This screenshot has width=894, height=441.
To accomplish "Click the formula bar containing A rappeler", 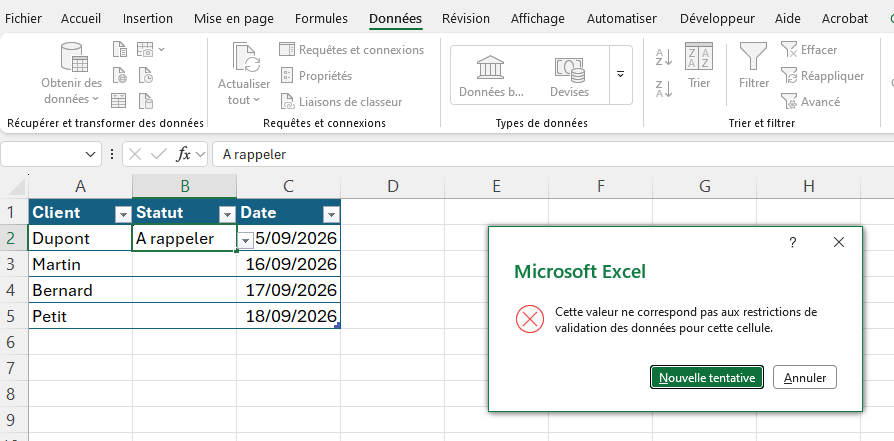I will tap(552, 154).
